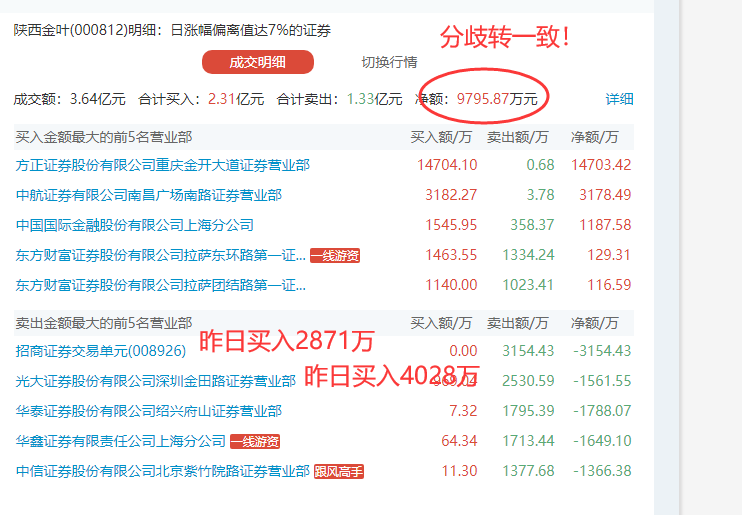Open 东方财富证券拉萨团结路第一证券 link
The image size is (742, 515).
[160, 285]
